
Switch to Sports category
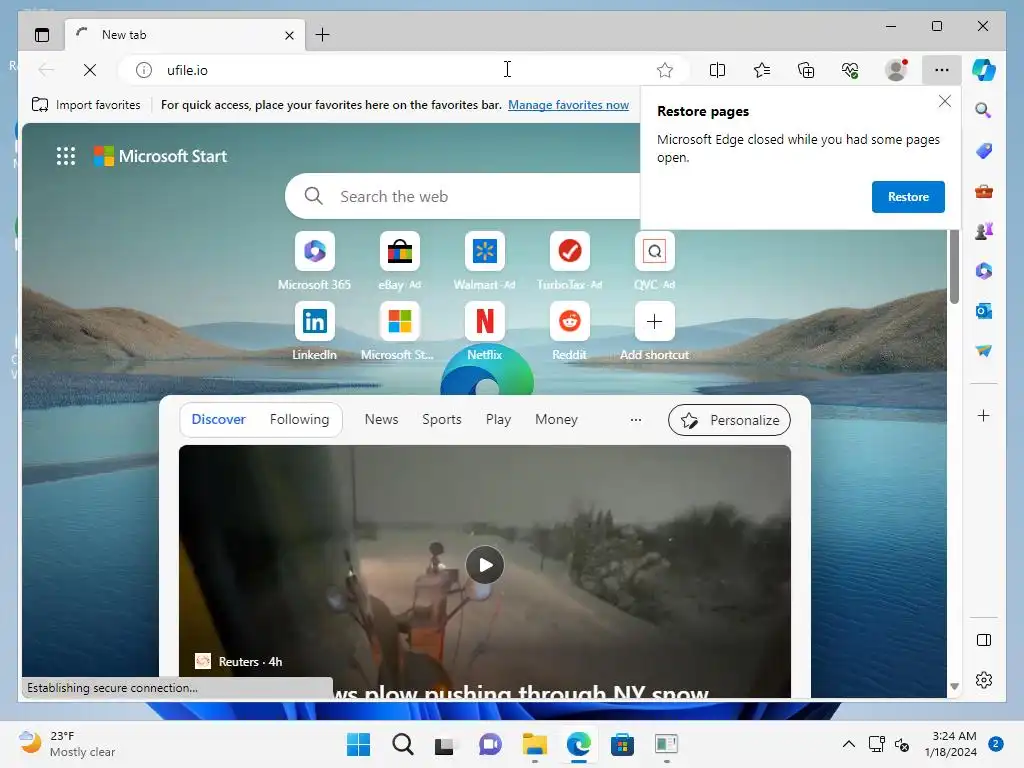coord(441,419)
